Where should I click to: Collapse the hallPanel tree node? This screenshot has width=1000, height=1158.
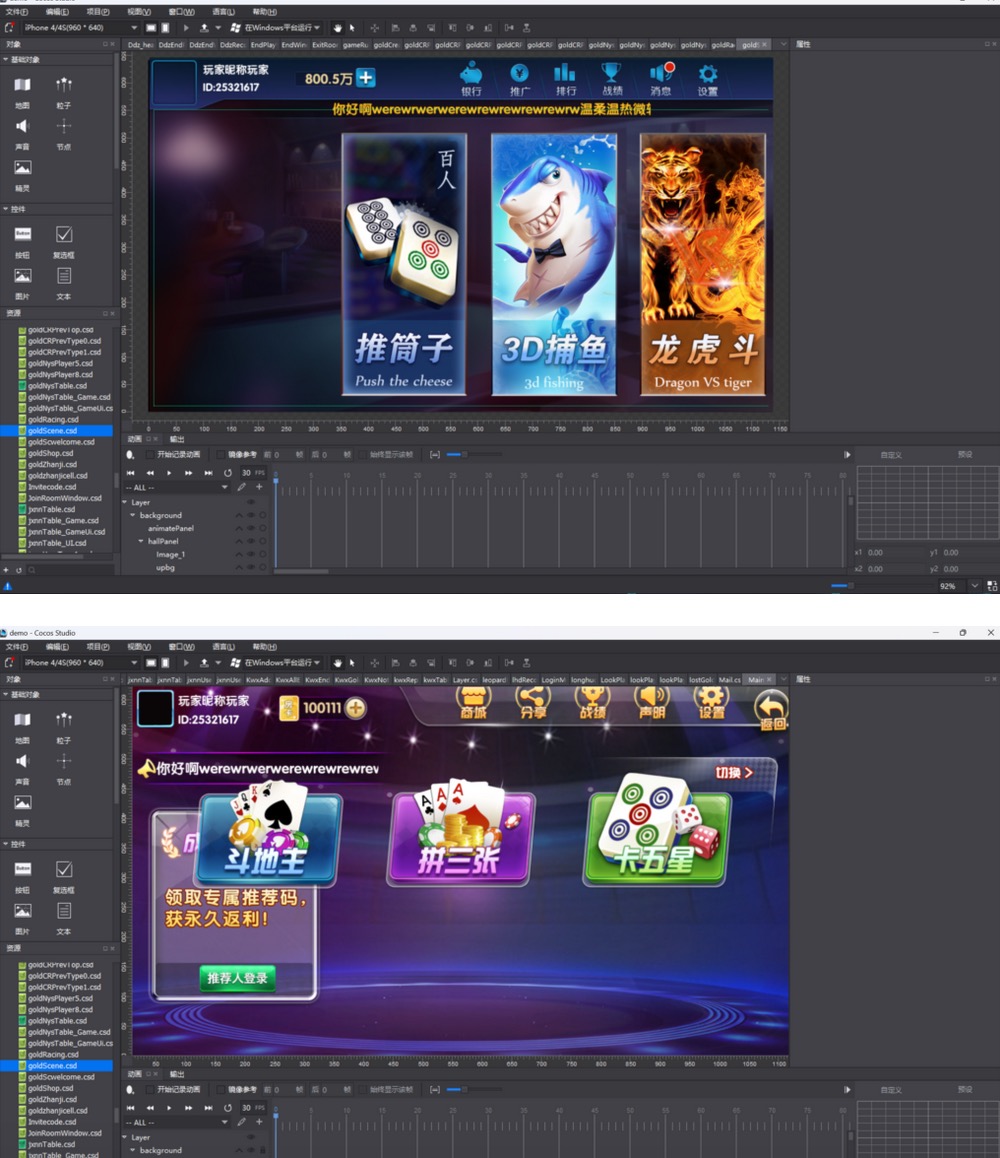pyautogui.click(x=141, y=541)
